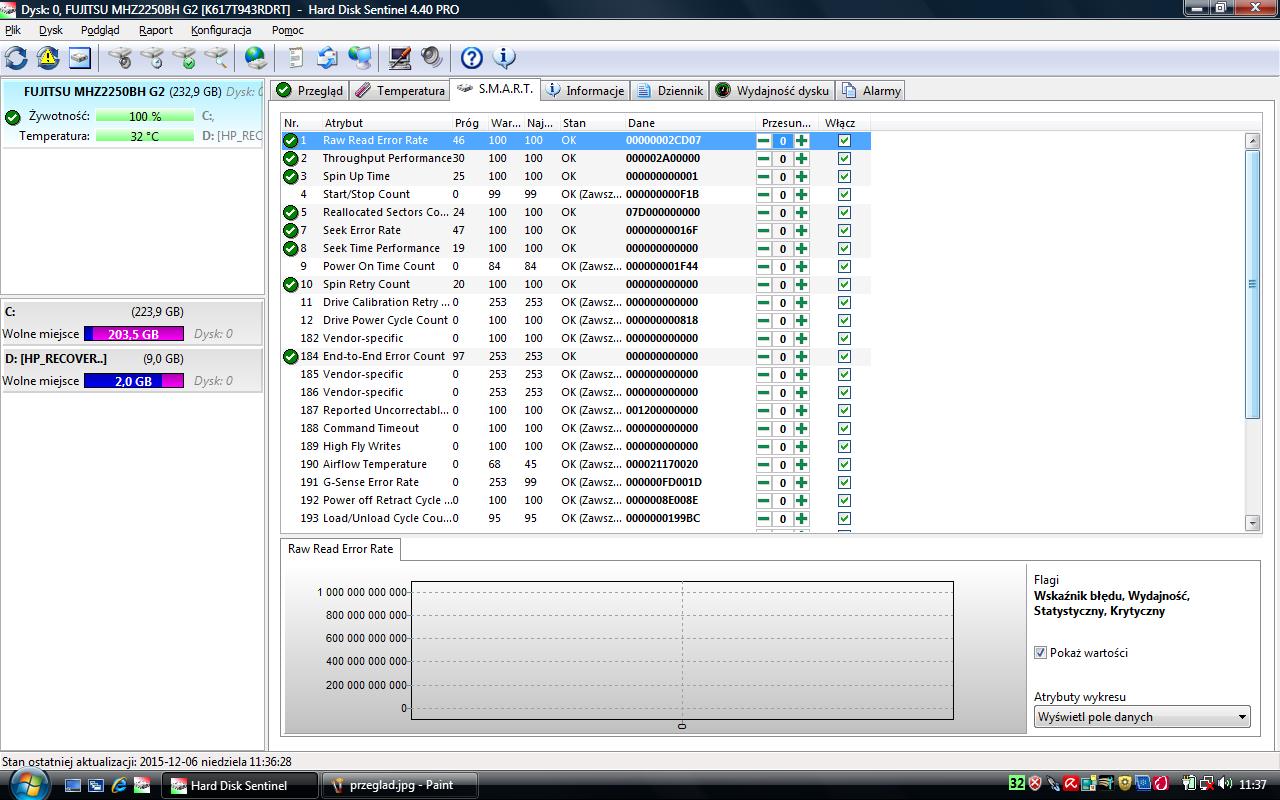Click the Stan column header
The image size is (1280, 800).
pos(591,123)
